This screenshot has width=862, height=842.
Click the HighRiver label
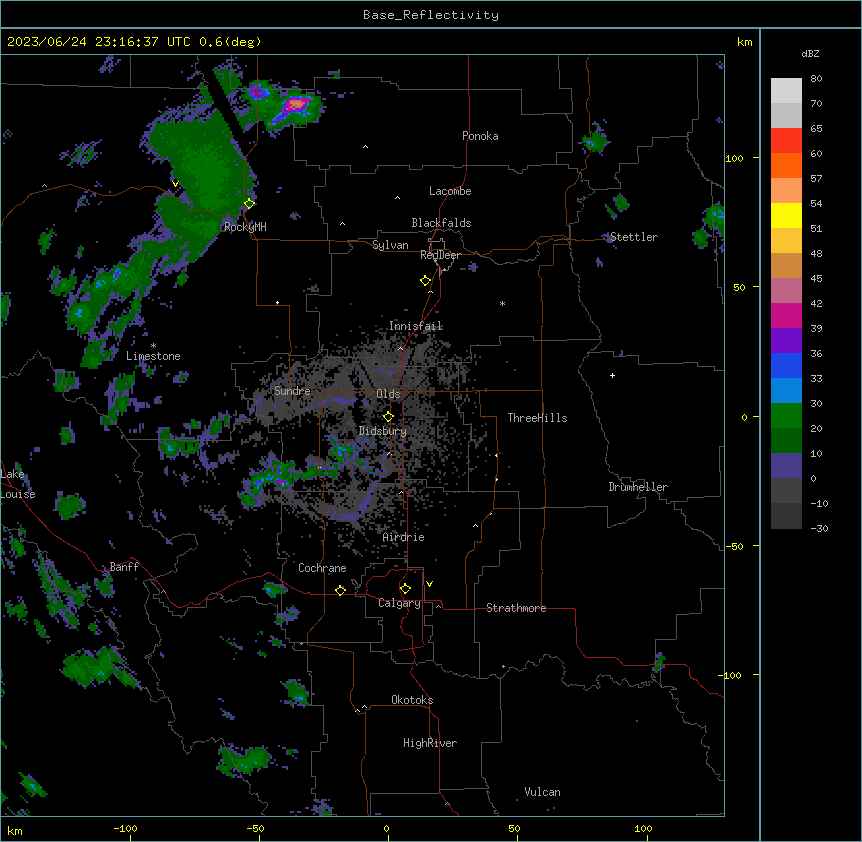pos(430,743)
